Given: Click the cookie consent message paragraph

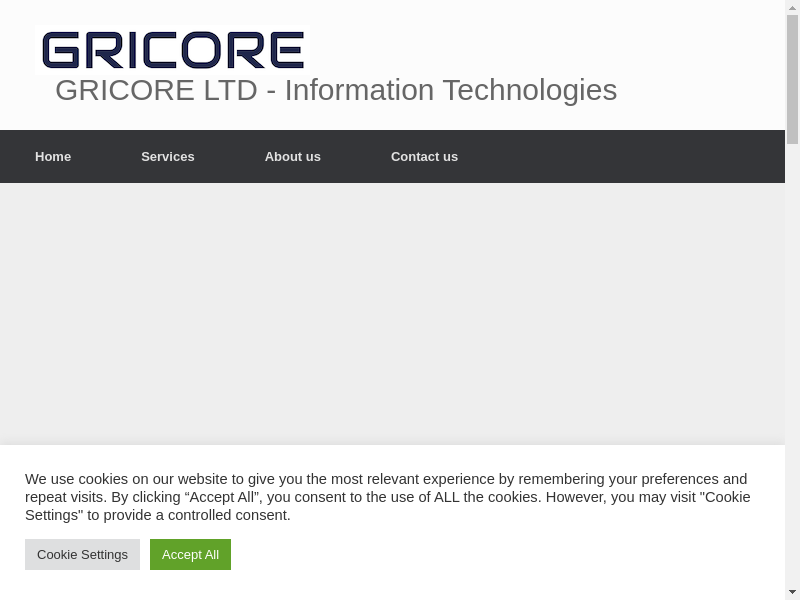Looking at the screenshot, I should (387, 497).
